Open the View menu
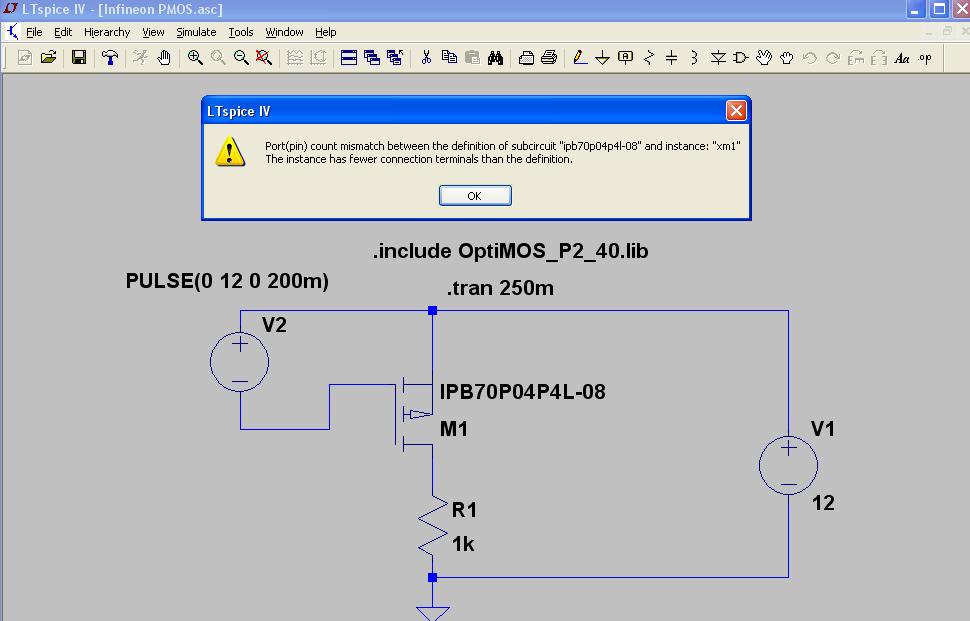The height and width of the screenshot is (621, 970). 153,32
